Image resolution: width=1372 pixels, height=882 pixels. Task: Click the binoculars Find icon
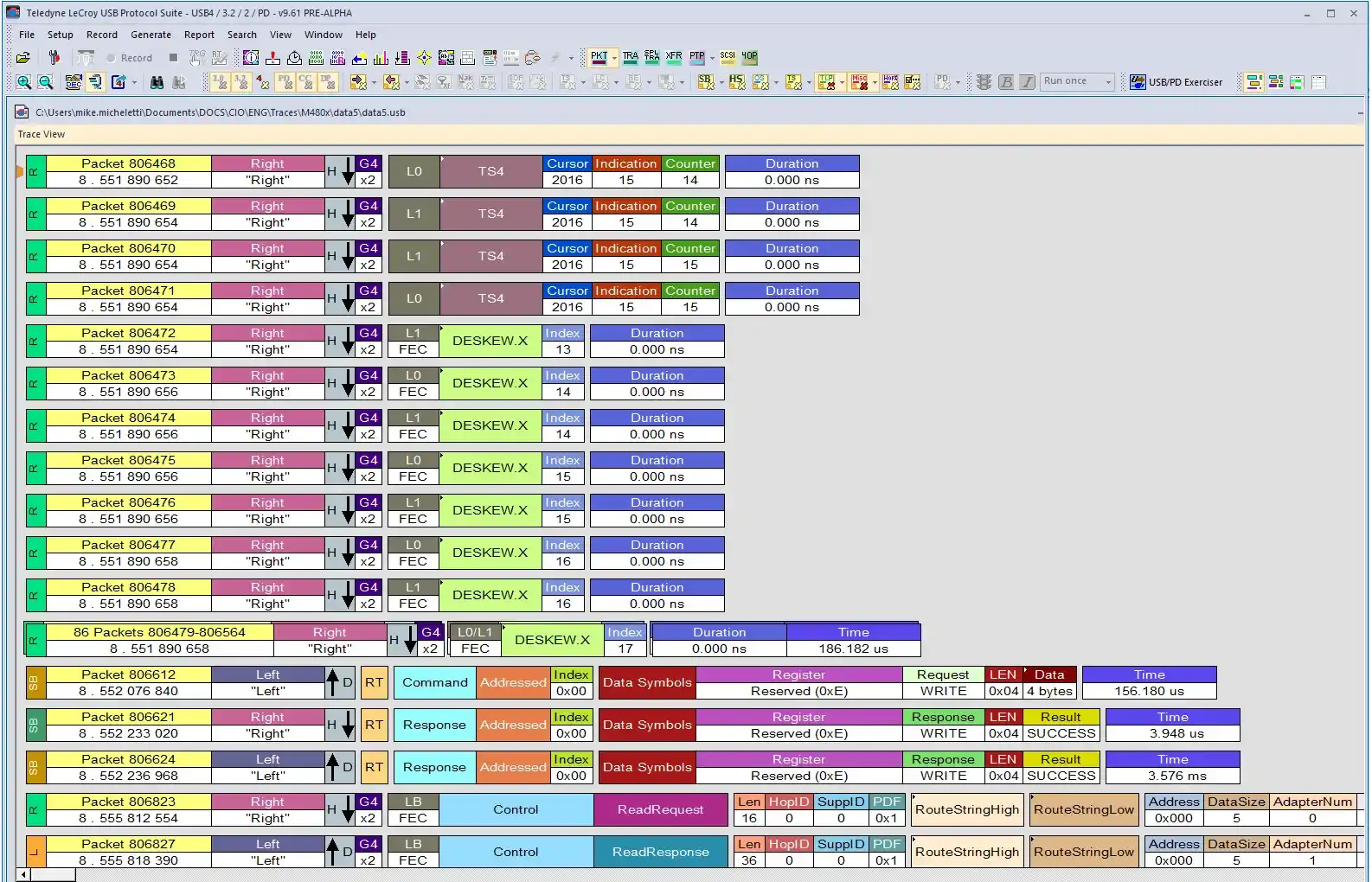pos(157,82)
